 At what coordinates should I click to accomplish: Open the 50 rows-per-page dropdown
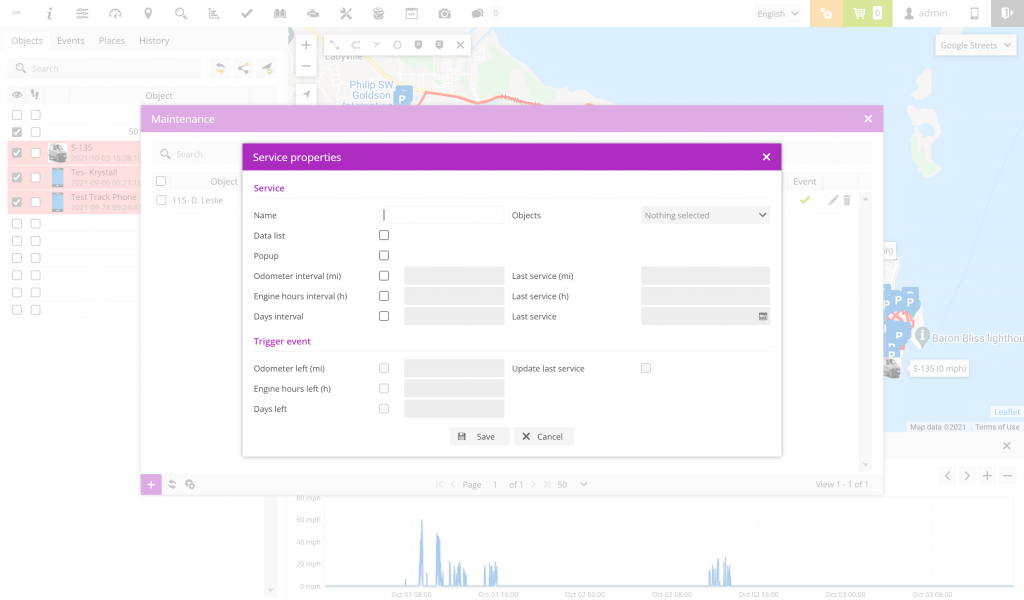pos(572,484)
